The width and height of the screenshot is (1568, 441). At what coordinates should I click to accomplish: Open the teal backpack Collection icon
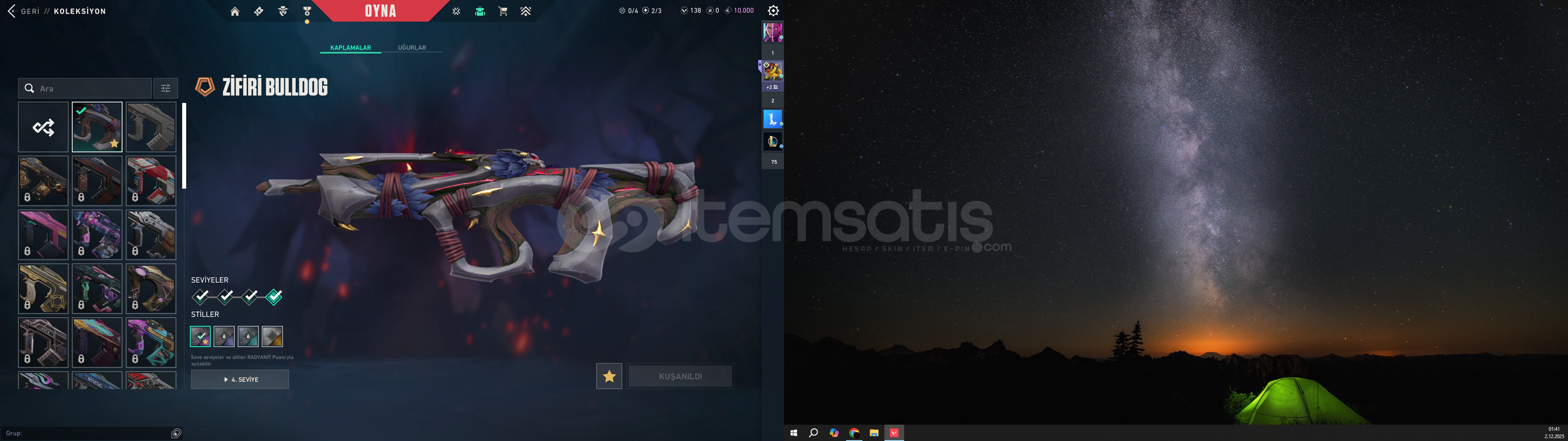pyautogui.click(x=480, y=11)
